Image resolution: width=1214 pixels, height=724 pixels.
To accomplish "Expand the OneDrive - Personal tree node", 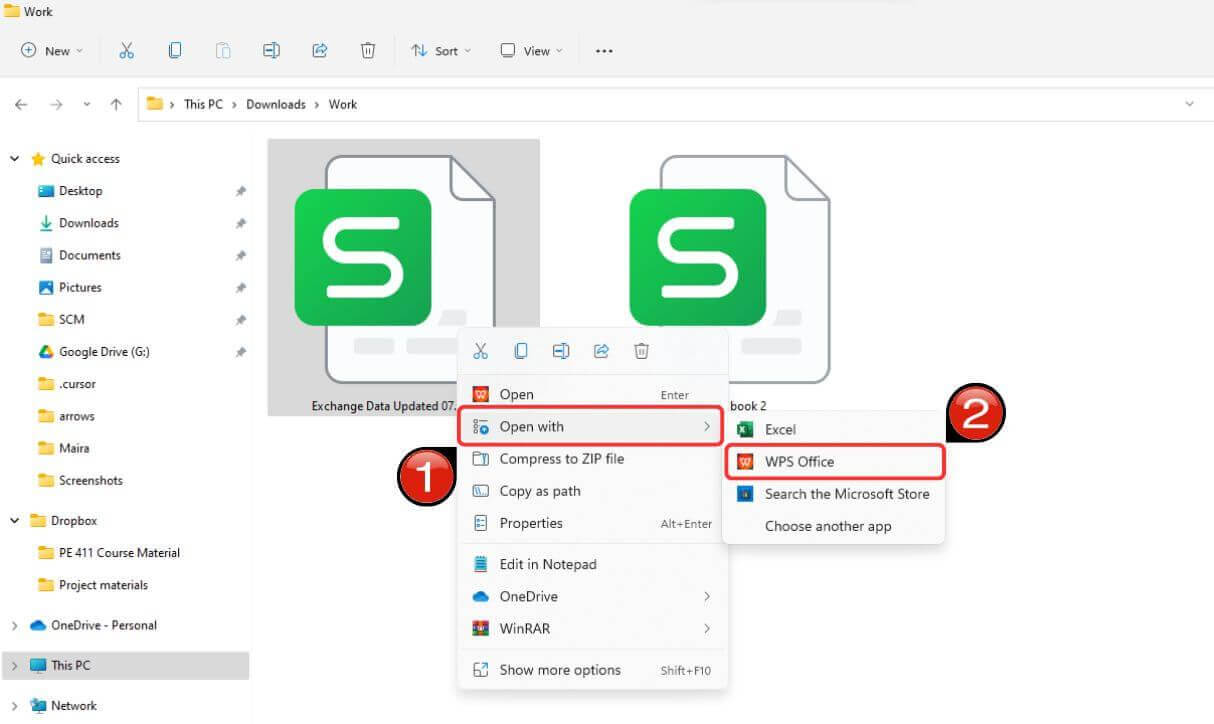I will [x=14, y=626].
